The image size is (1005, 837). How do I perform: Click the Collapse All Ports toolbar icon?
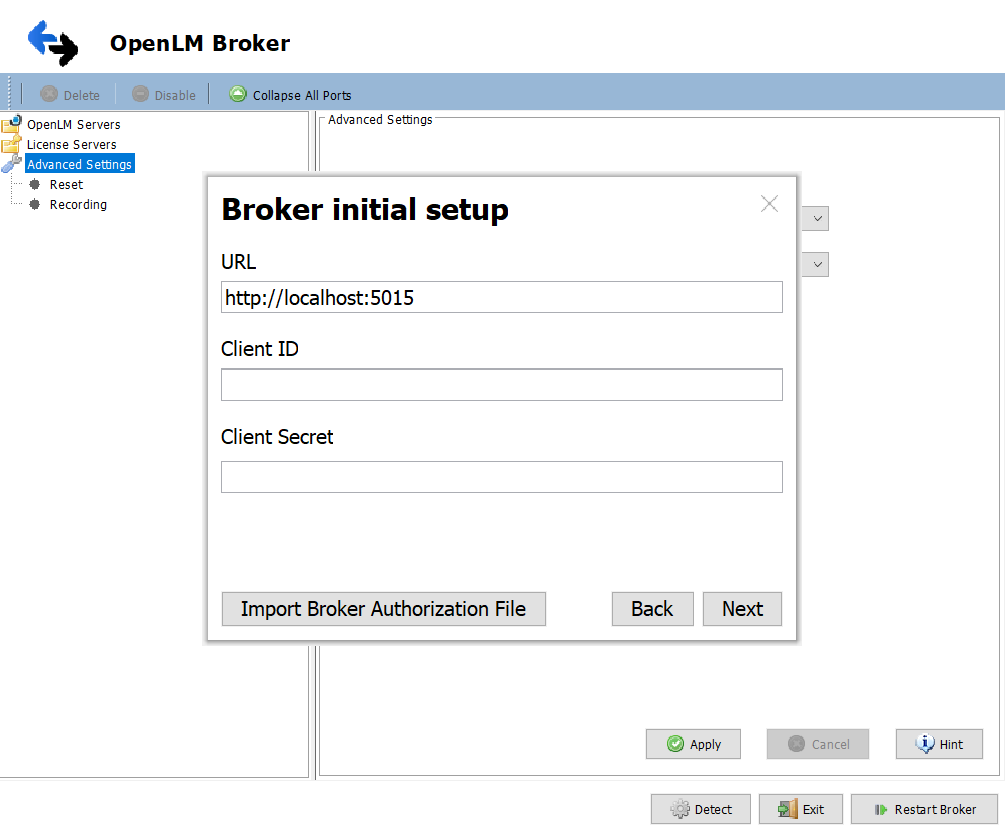(237, 94)
